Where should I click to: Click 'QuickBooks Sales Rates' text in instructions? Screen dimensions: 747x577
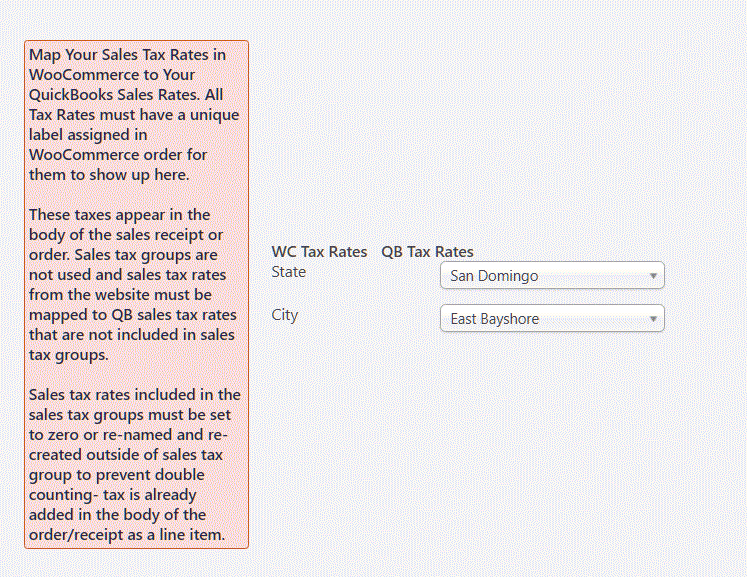(x=114, y=94)
